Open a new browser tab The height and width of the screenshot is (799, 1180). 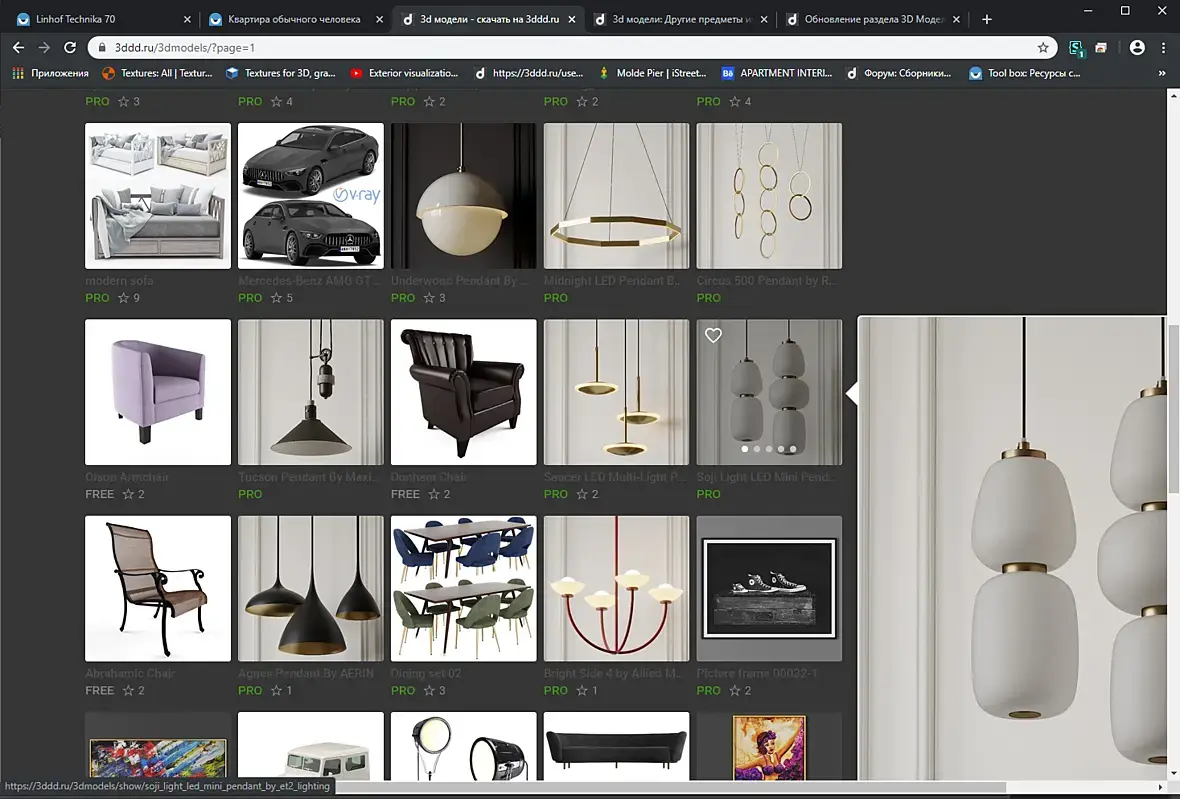[x=987, y=19]
